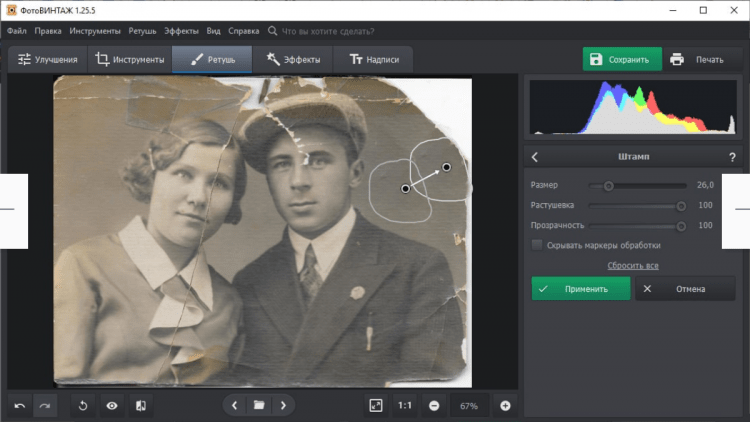Open the Инструменты tab with crop icon
This screenshot has width=750, height=422.
click(130, 59)
